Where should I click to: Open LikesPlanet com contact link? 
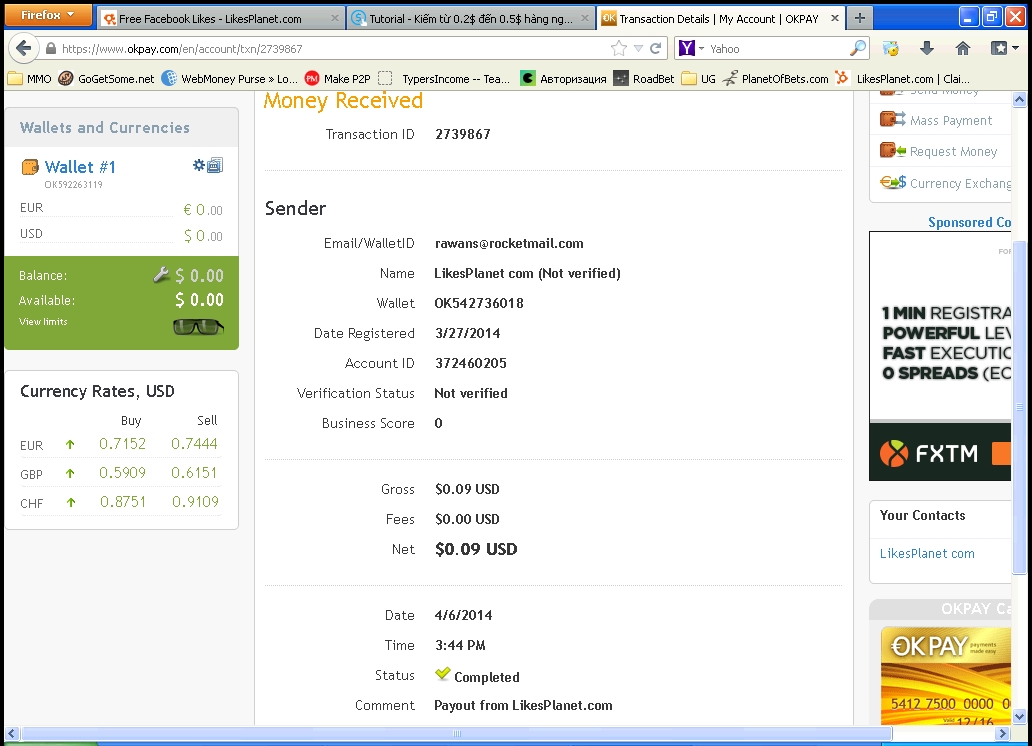[927, 554]
